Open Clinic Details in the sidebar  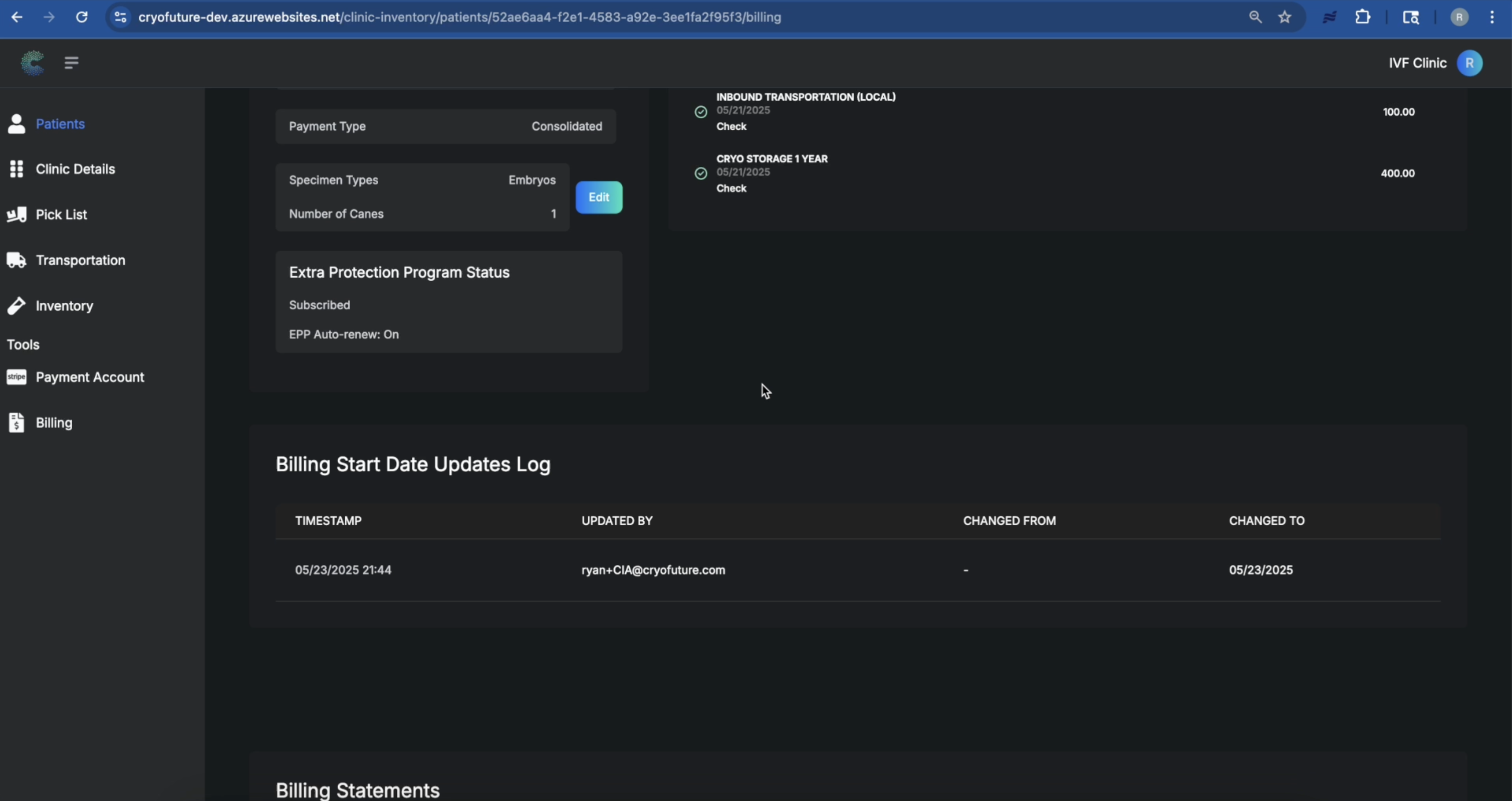point(75,169)
